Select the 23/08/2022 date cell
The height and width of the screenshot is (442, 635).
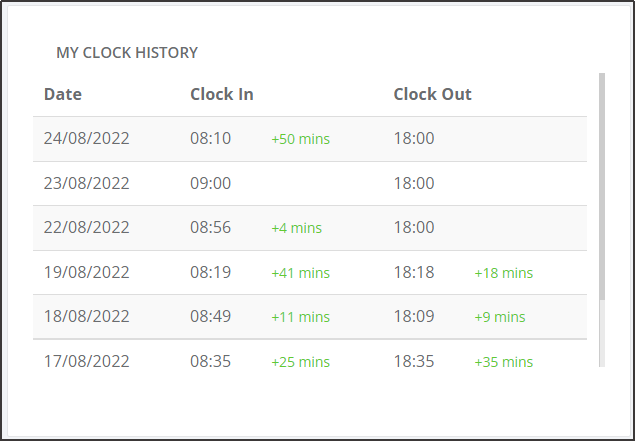tap(87, 183)
